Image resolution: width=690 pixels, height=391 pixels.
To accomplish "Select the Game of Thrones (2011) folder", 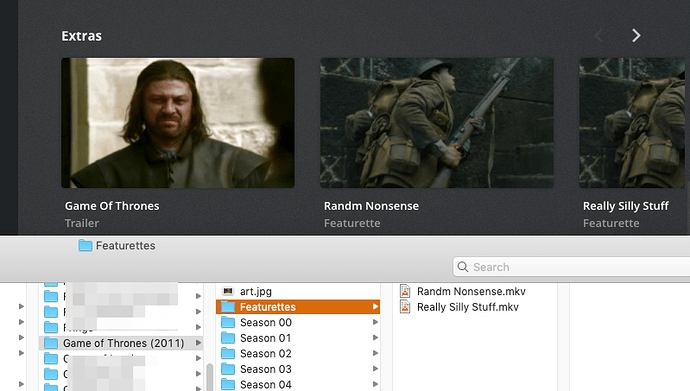I will pyautogui.click(x=121, y=343).
